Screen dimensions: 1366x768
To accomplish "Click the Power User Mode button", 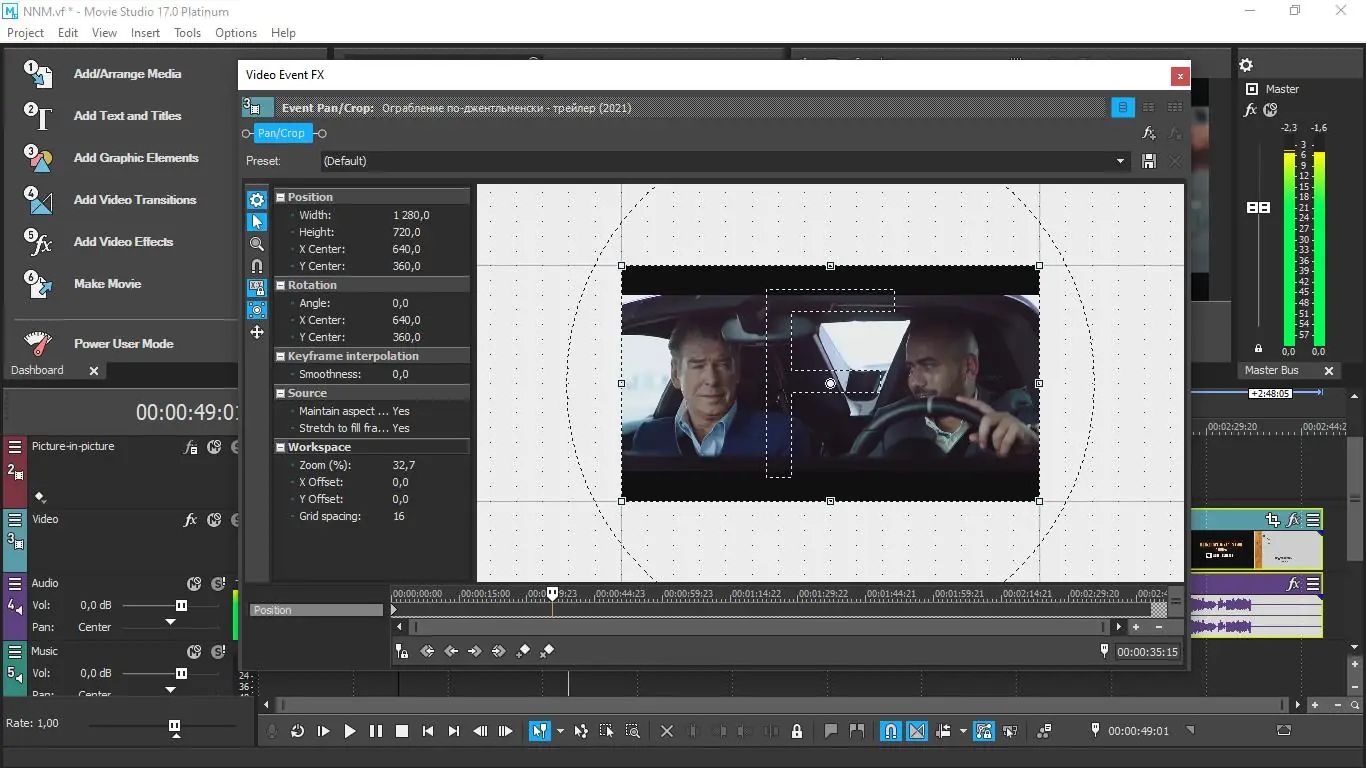I will coord(123,344).
